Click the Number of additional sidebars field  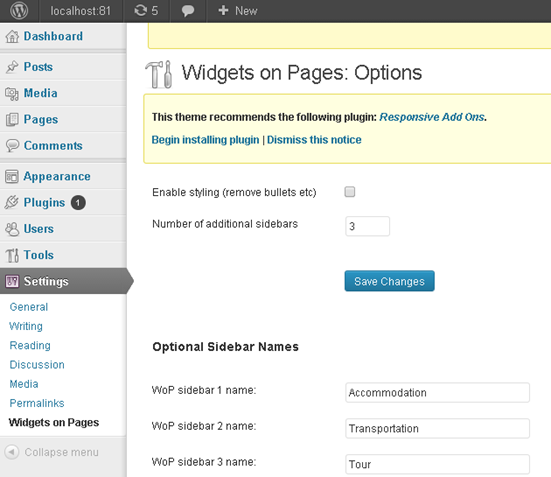pyautogui.click(x=367, y=226)
